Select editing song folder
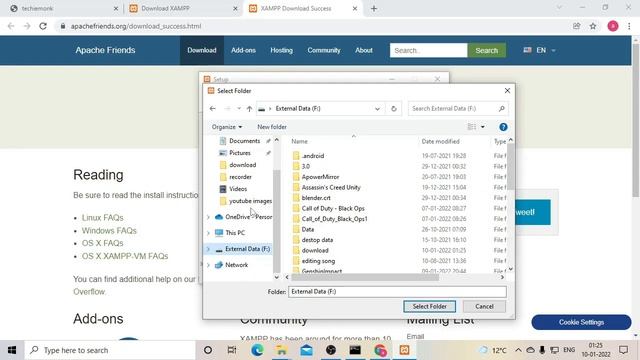 tap(318, 261)
